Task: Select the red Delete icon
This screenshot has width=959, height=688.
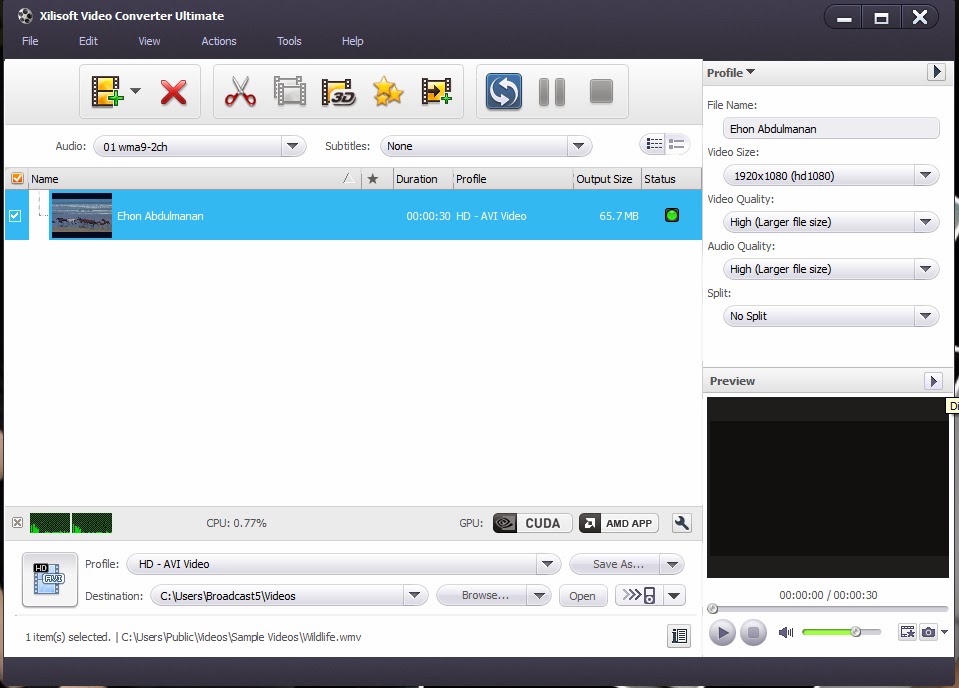Action: [x=173, y=91]
